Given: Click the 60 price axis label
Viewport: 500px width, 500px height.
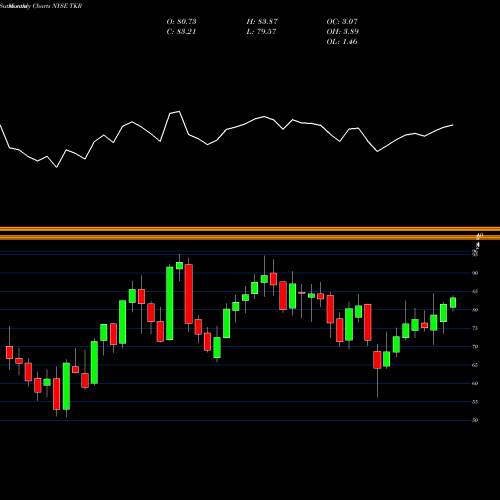Looking at the screenshot, I should [x=475, y=383].
